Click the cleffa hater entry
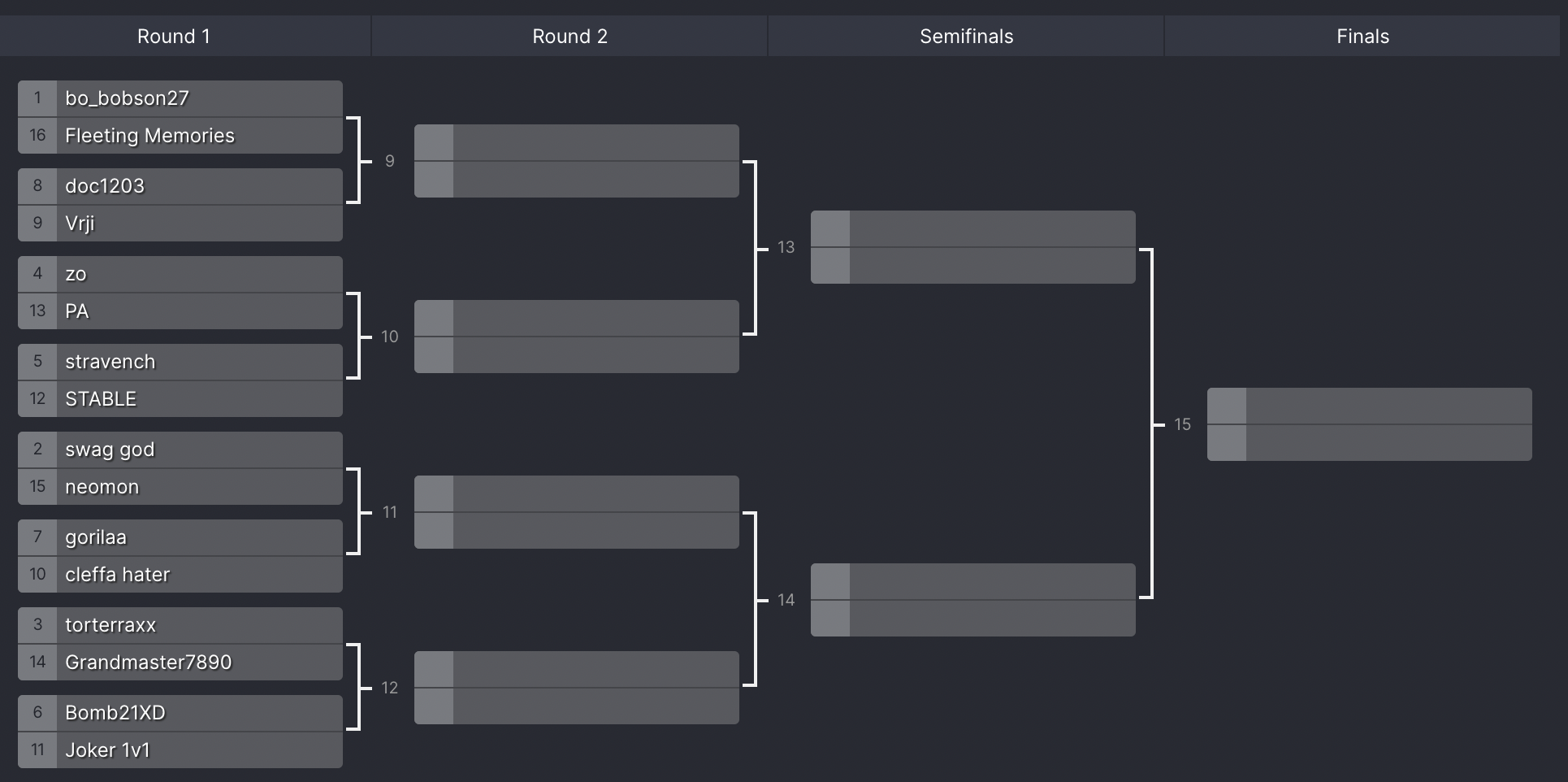 180,575
